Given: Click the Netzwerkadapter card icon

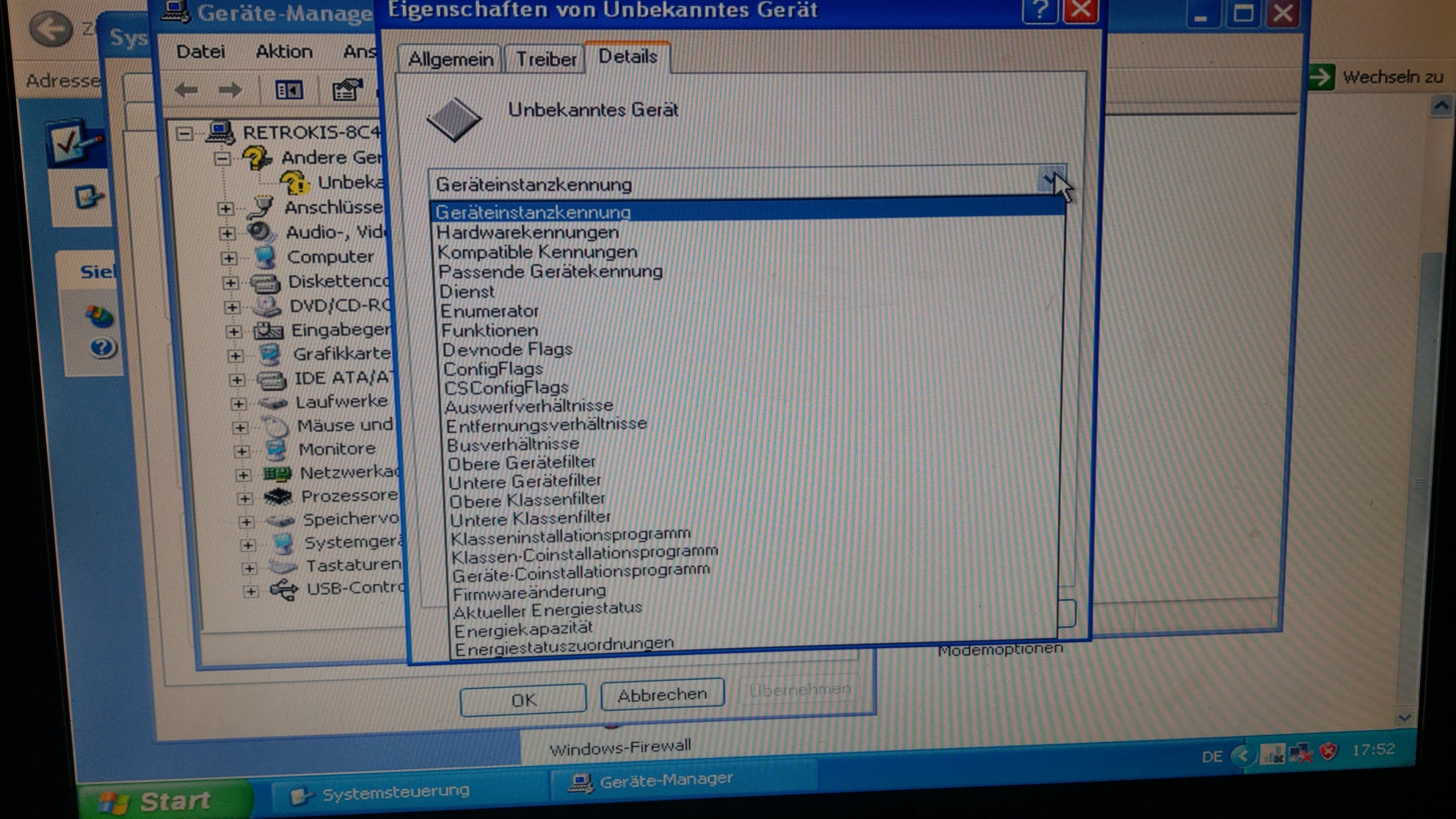Looking at the screenshot, I should [278, 473].
